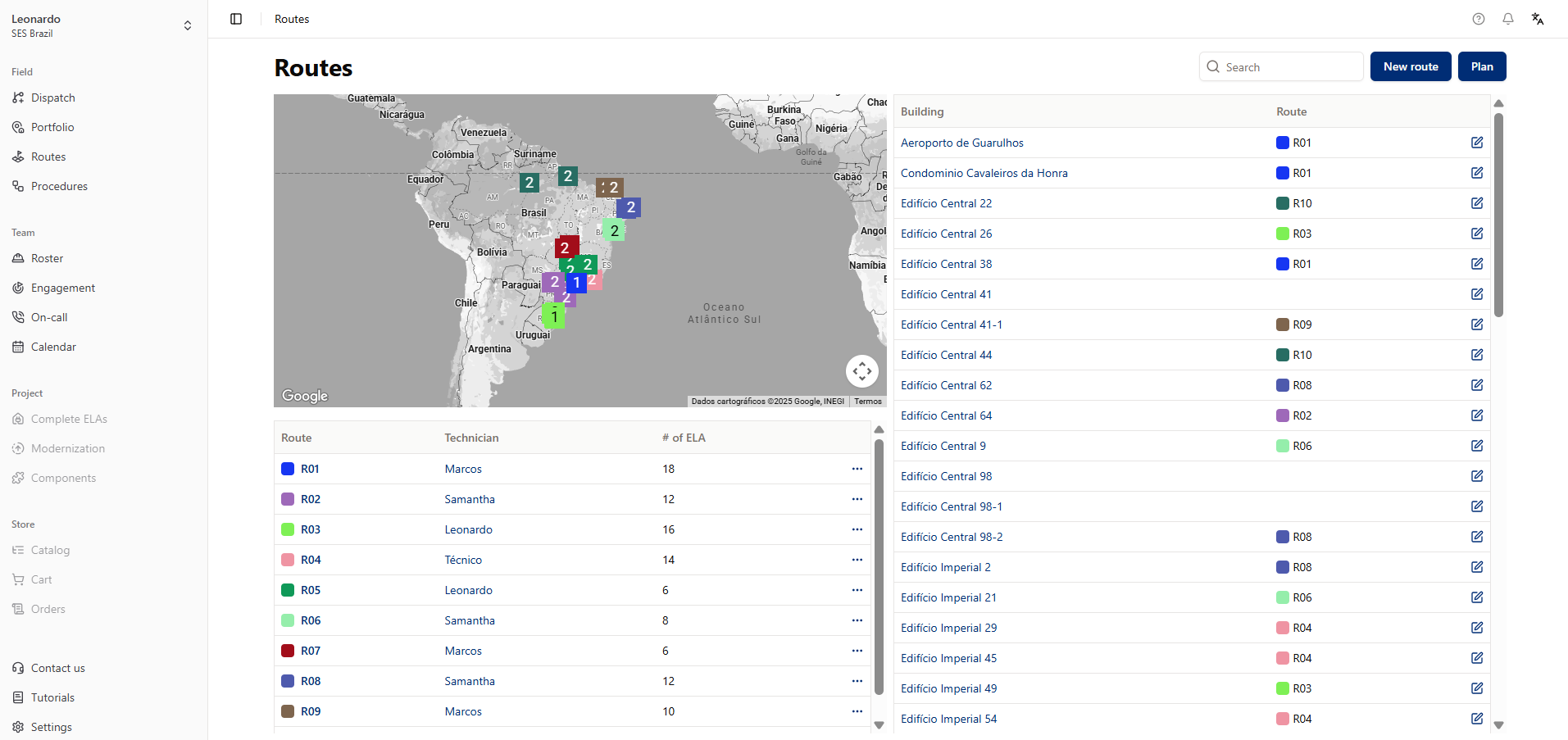1568x740 pixels.
Task: Click the map camera controls button
Action: 861,371
